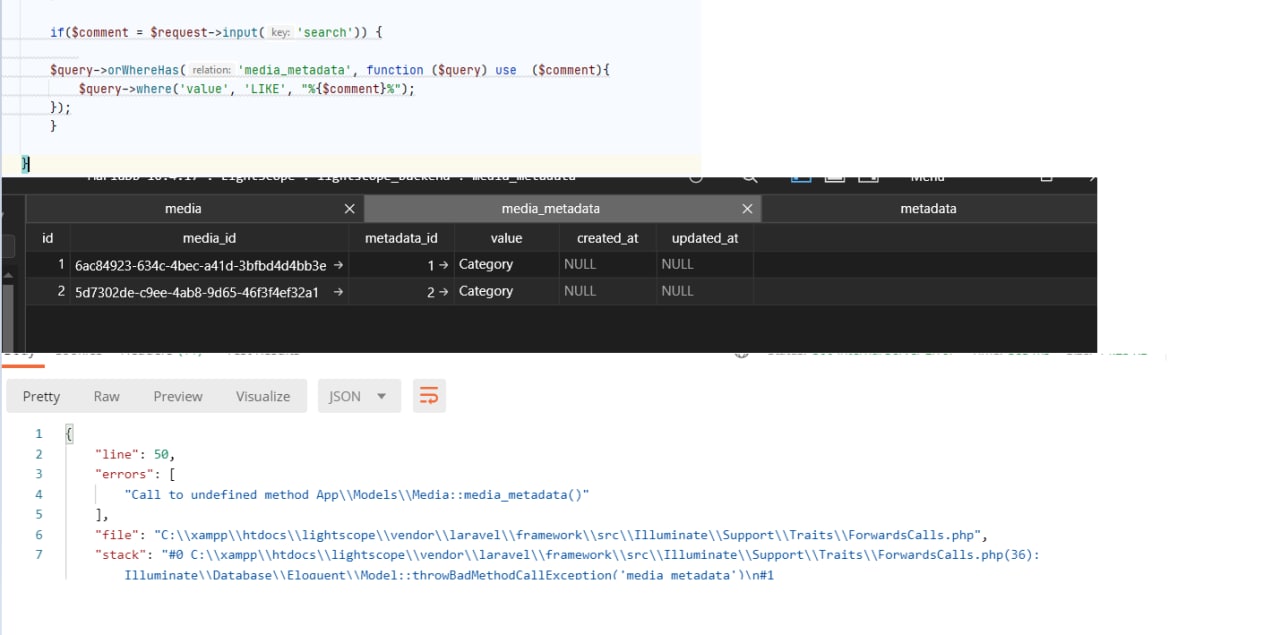The height and width of the screenshot is (635, 1280).
Task: Sort by the updated_at column header
Action: [704, 238]
